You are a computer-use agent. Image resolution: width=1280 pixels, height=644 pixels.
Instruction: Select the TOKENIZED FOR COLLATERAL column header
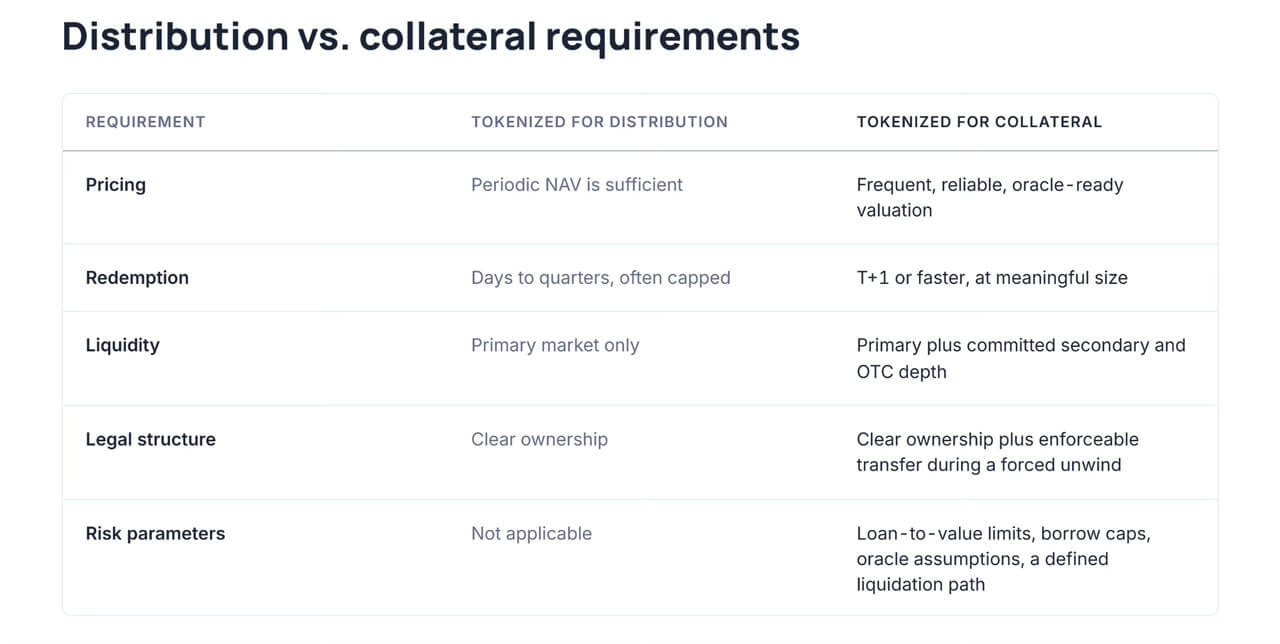tap(979, 122)
